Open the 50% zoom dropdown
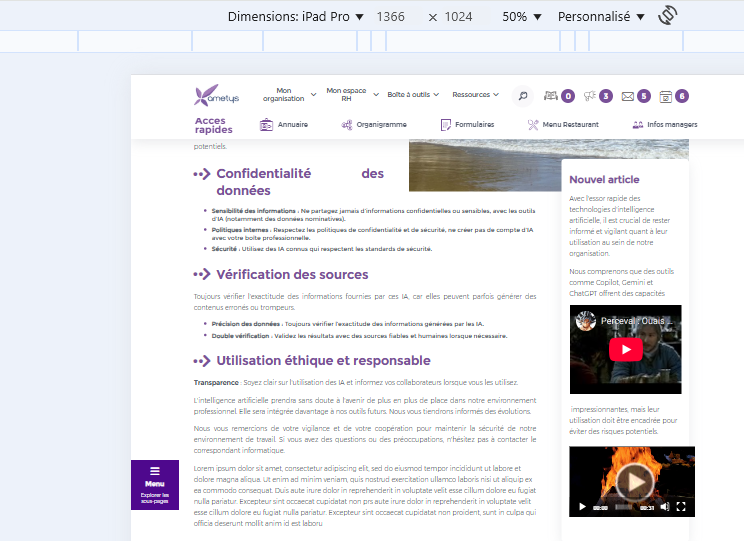Image resolution: width=744 pixels, height=541 pixels. pyautogui.click(x=521, y=17)
